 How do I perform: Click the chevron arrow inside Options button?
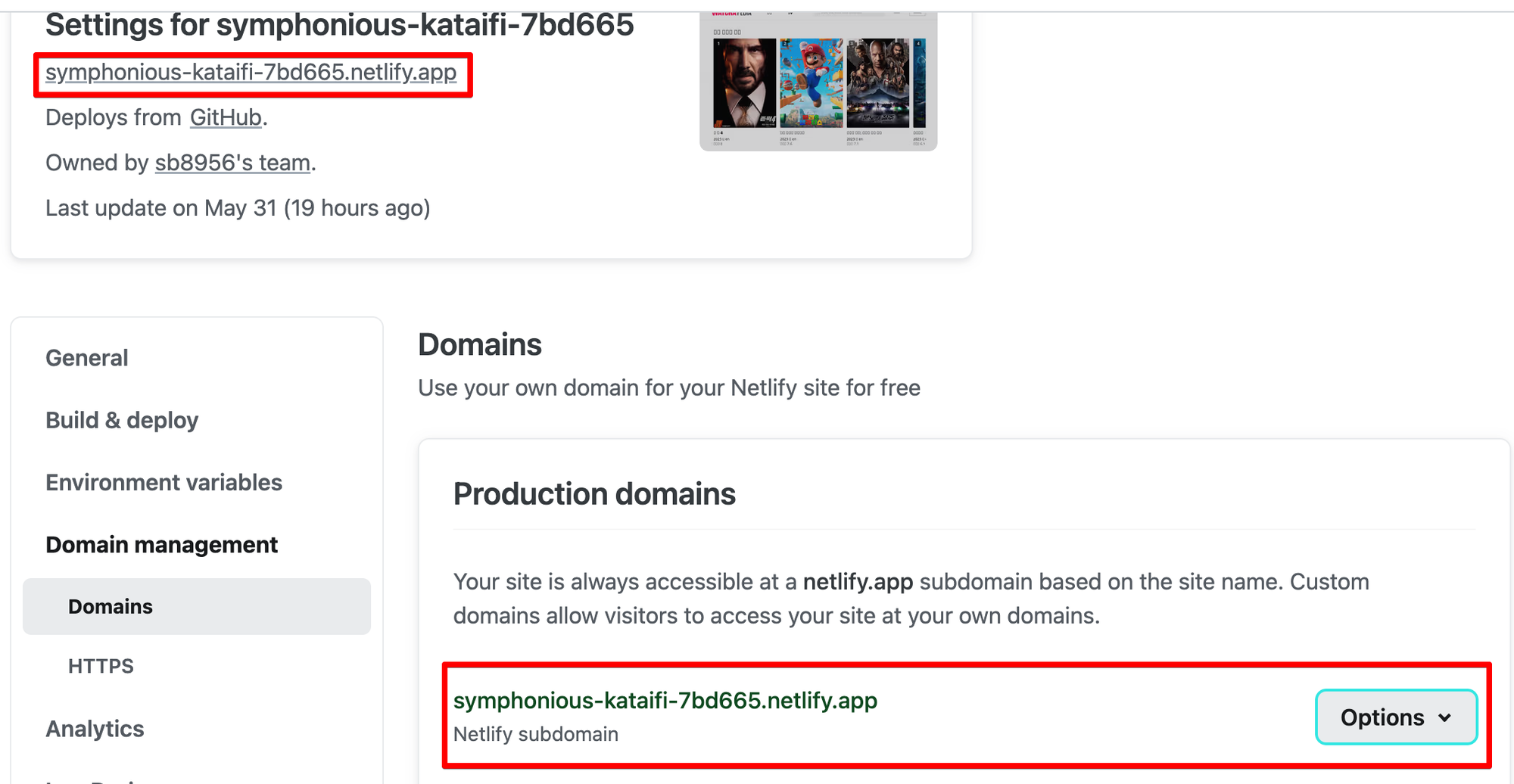(x=1444, y=717)
